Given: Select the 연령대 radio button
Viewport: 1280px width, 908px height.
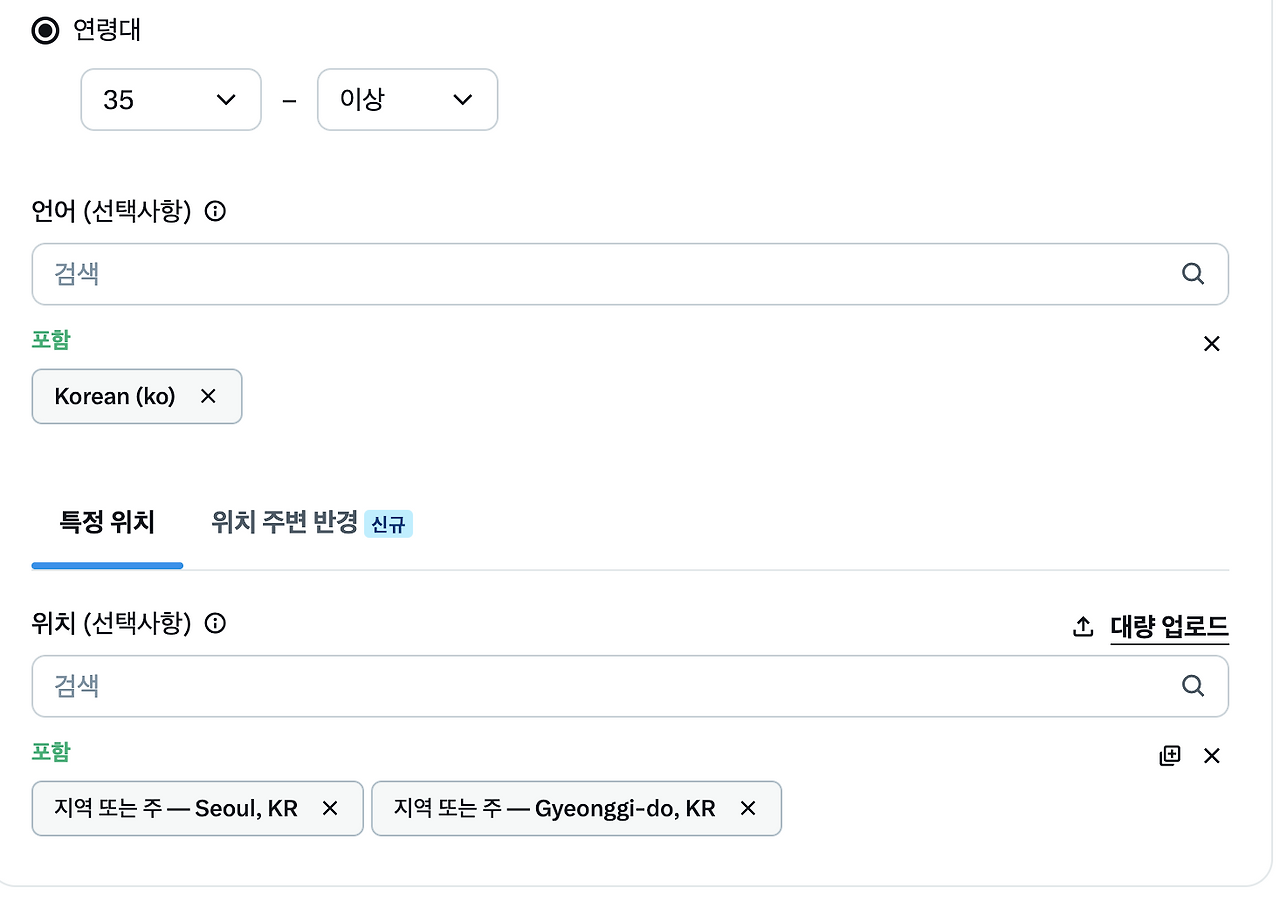Looking at the screenshot, I should (42, 30).
